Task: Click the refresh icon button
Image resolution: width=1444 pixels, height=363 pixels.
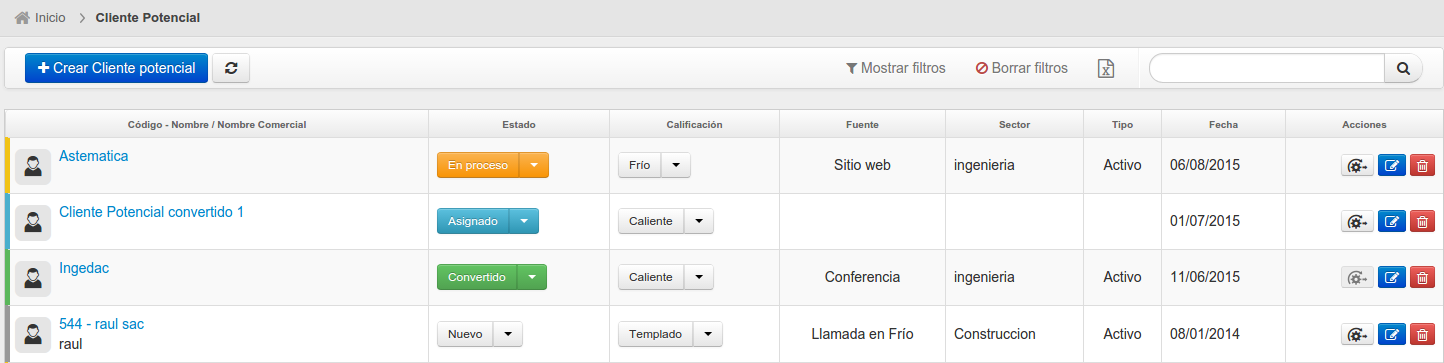Action: (x=231, y=68)
